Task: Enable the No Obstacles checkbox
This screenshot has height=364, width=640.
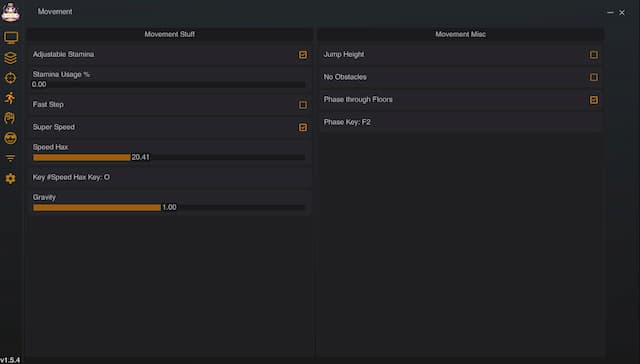Action: (594, 77)
